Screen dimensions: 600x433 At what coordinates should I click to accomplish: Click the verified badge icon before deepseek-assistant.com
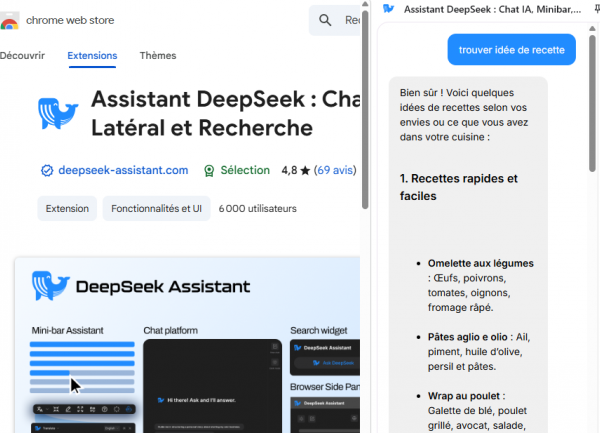click(x=47, y=170)
